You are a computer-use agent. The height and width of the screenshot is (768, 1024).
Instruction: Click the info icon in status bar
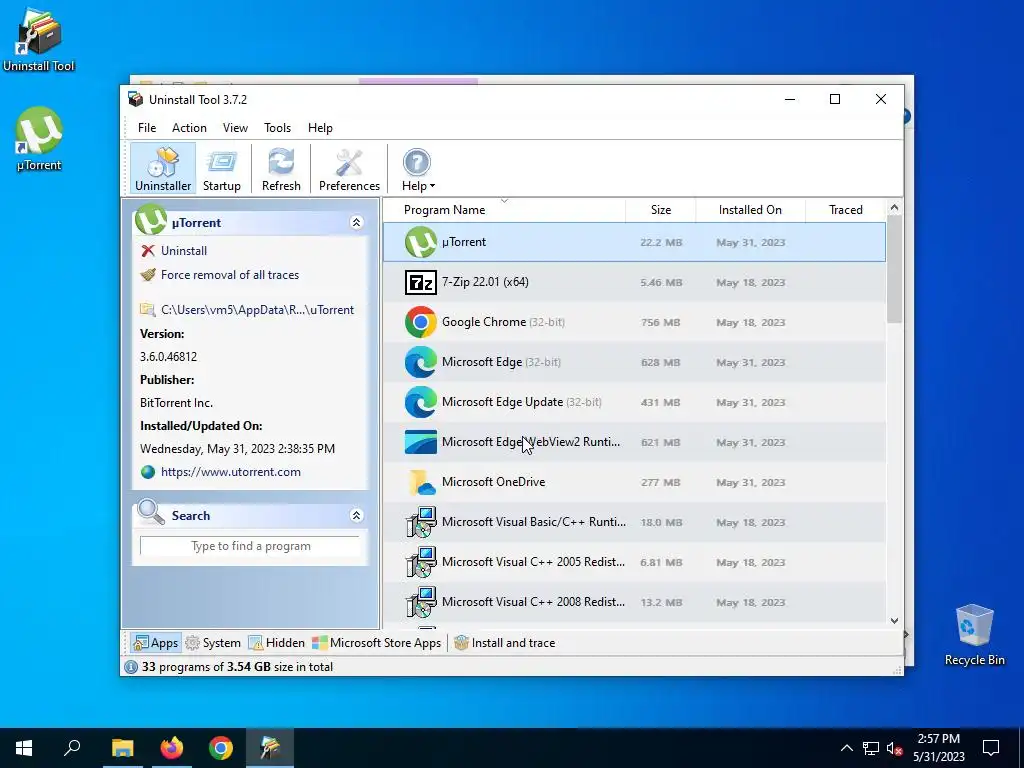point(131,667)
